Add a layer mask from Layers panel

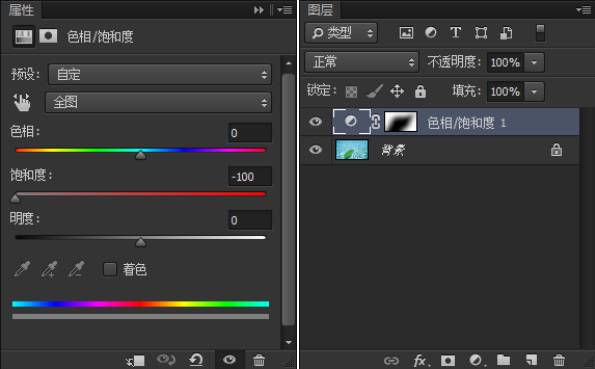[x=447, y=360]
